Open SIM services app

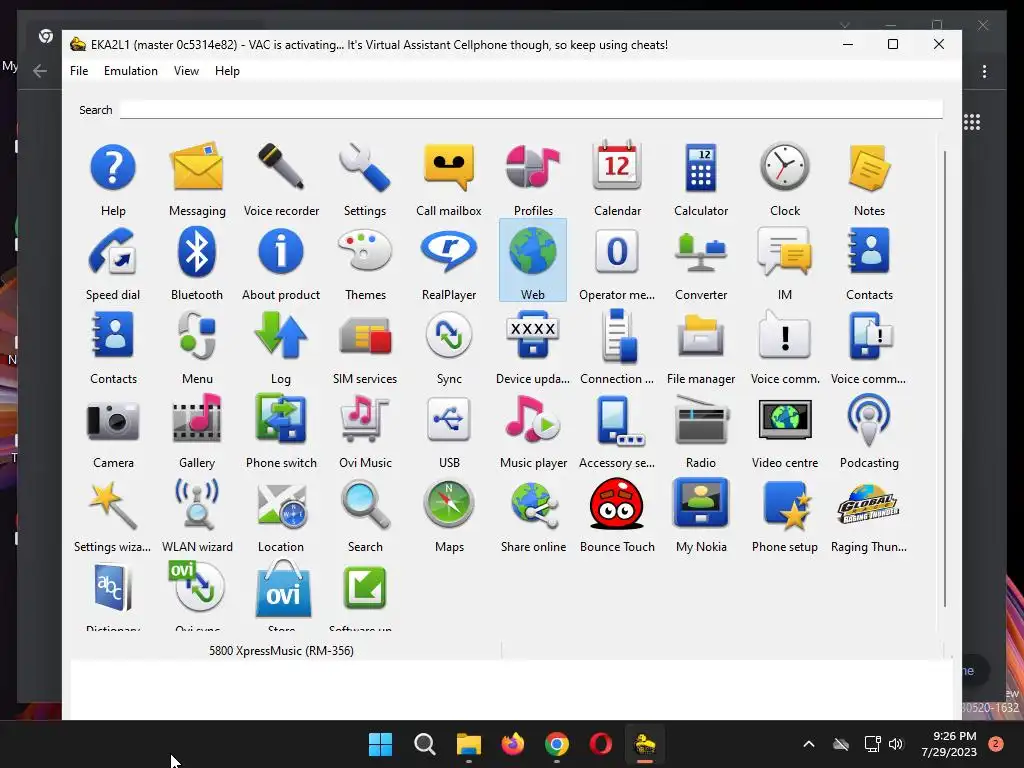point(364,336)
